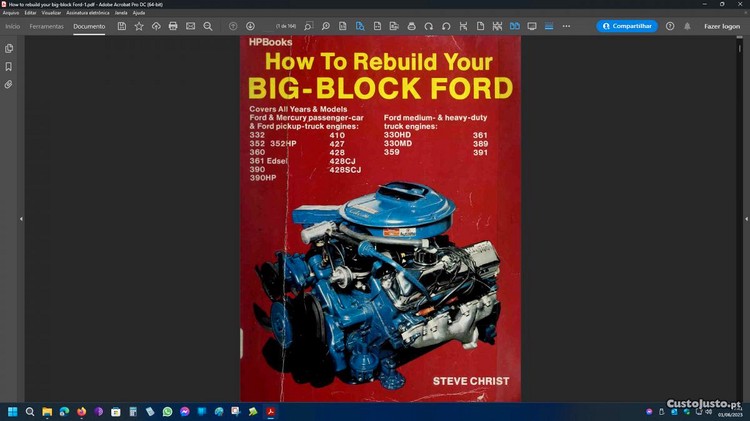The height and width of the screenshot is (421, 750).
Task: Show more tools via three-dots button
Action: pyautogui.click(x=567, y=26)
